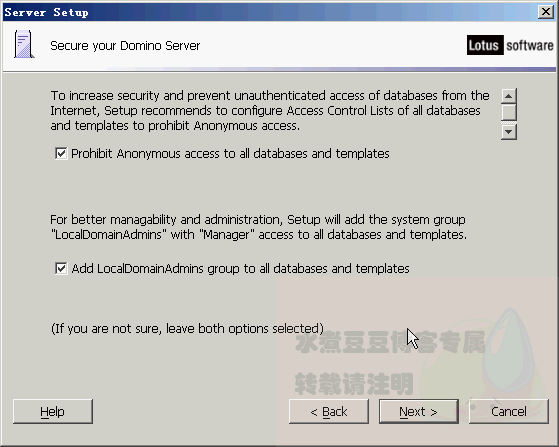The height and width of the screenshot is (447, 559).
Task: Click the scrollbar thumb of description text
Action: coord(509,112)
